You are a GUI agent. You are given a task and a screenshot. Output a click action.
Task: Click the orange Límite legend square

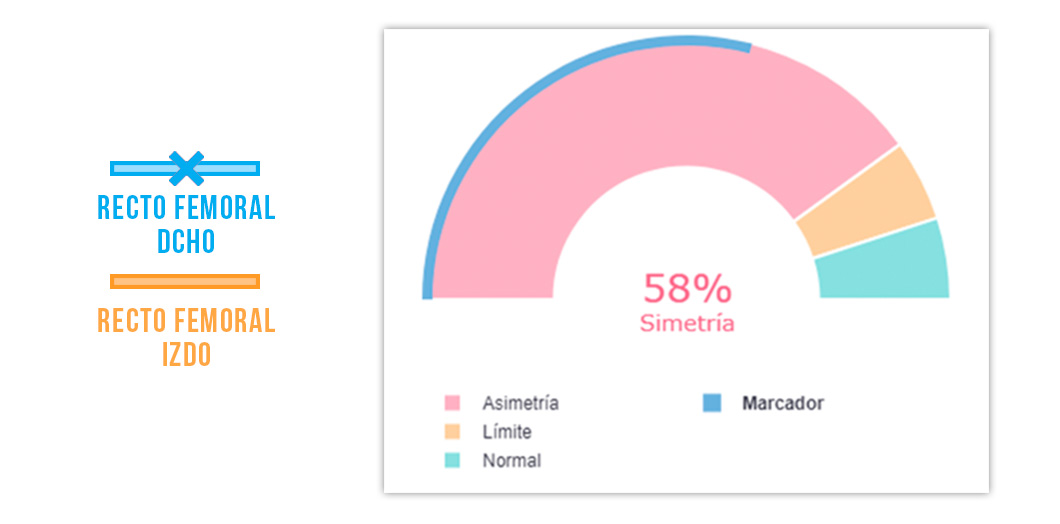click(452, 432)
